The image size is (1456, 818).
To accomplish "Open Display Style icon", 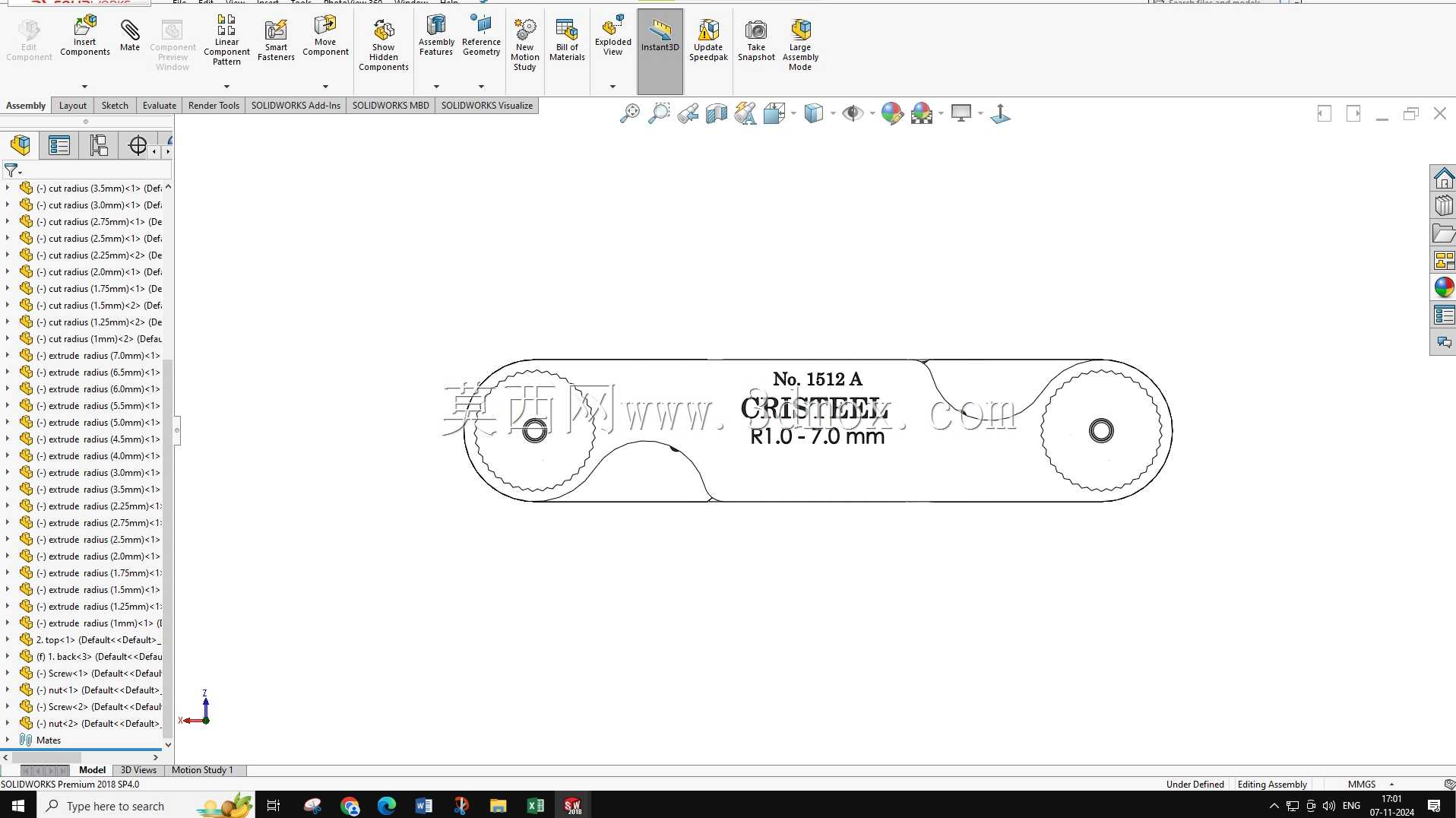I will tap(814, 114).
